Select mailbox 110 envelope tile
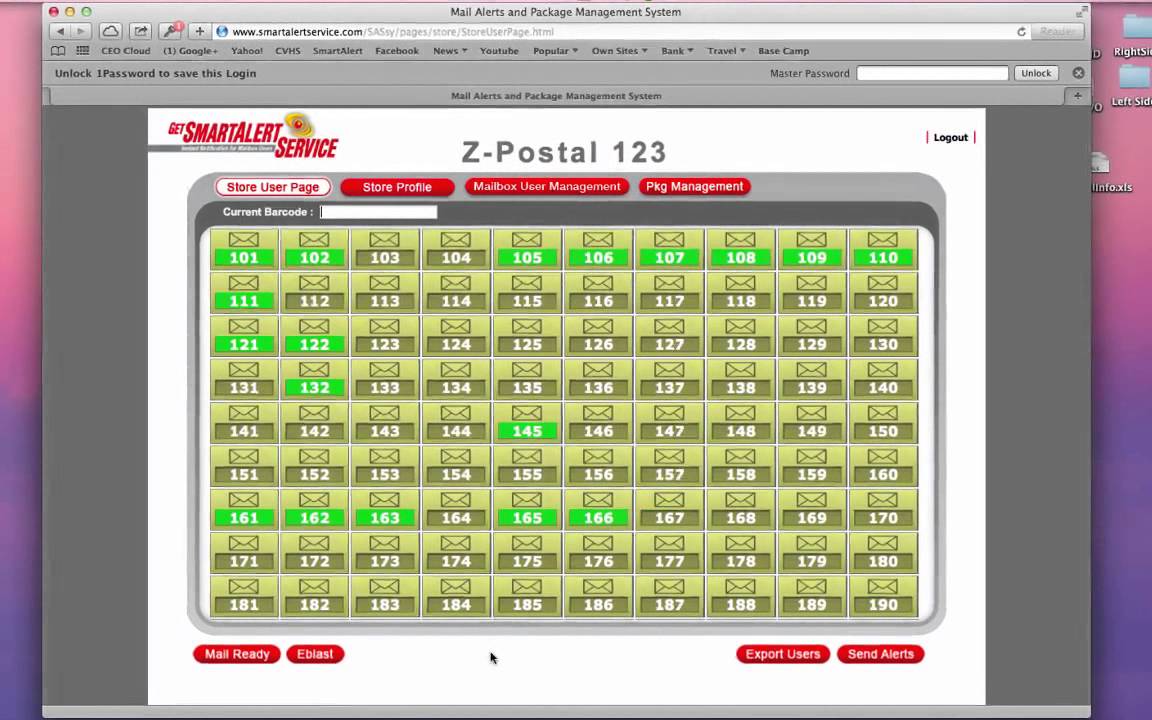The height and width of the screenshot is (720, 1152). click(x=883, y=249)
